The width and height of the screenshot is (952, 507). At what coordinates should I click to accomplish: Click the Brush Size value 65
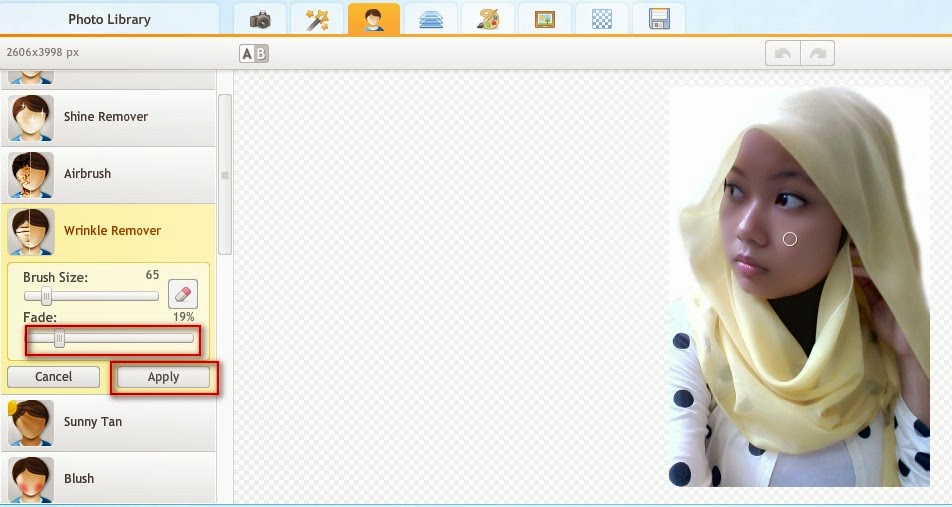(152, 275)
